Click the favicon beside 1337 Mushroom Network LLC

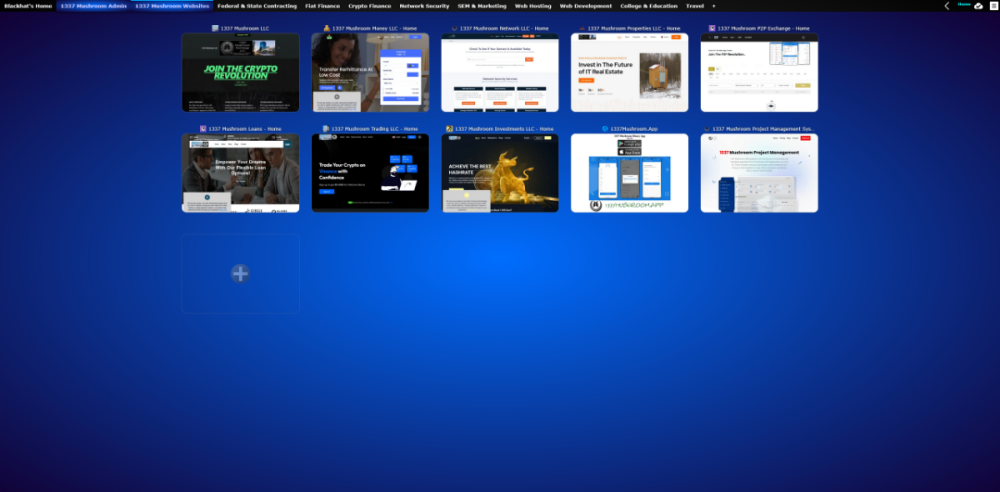(x=455, y=28)
